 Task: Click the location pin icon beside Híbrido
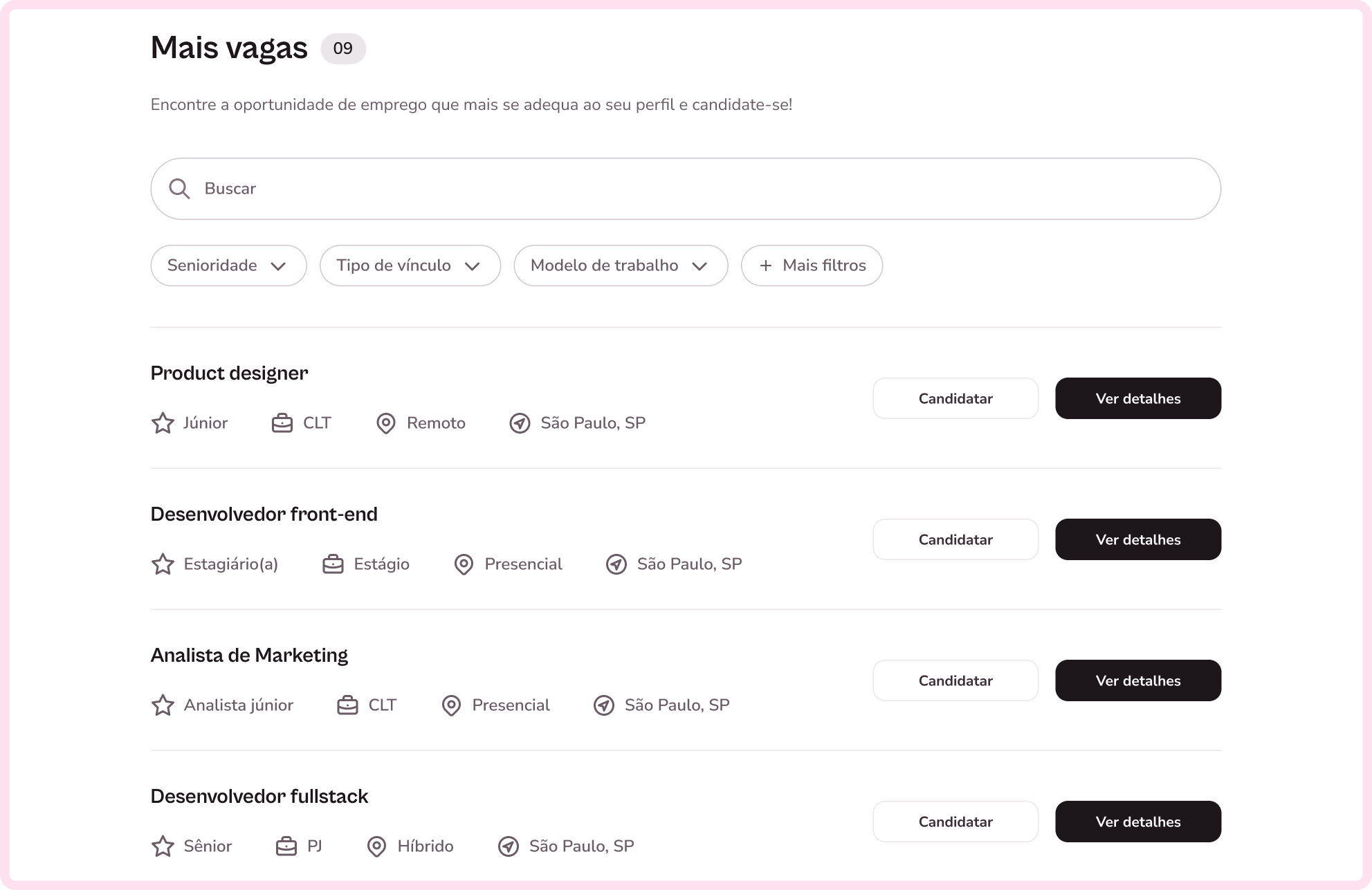pos(376,846)
